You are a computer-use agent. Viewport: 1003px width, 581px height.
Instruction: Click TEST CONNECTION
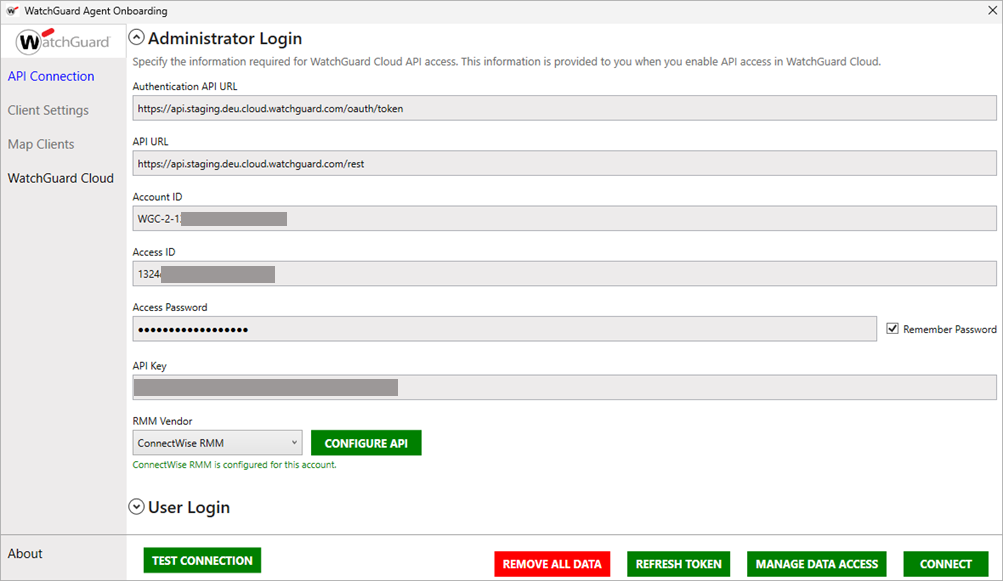point(202,560)
